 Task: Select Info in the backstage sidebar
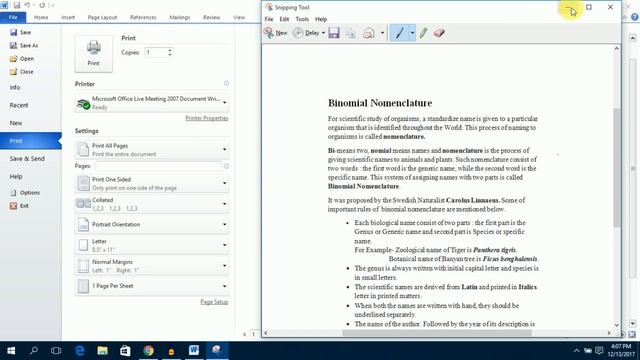click(15, 87)
